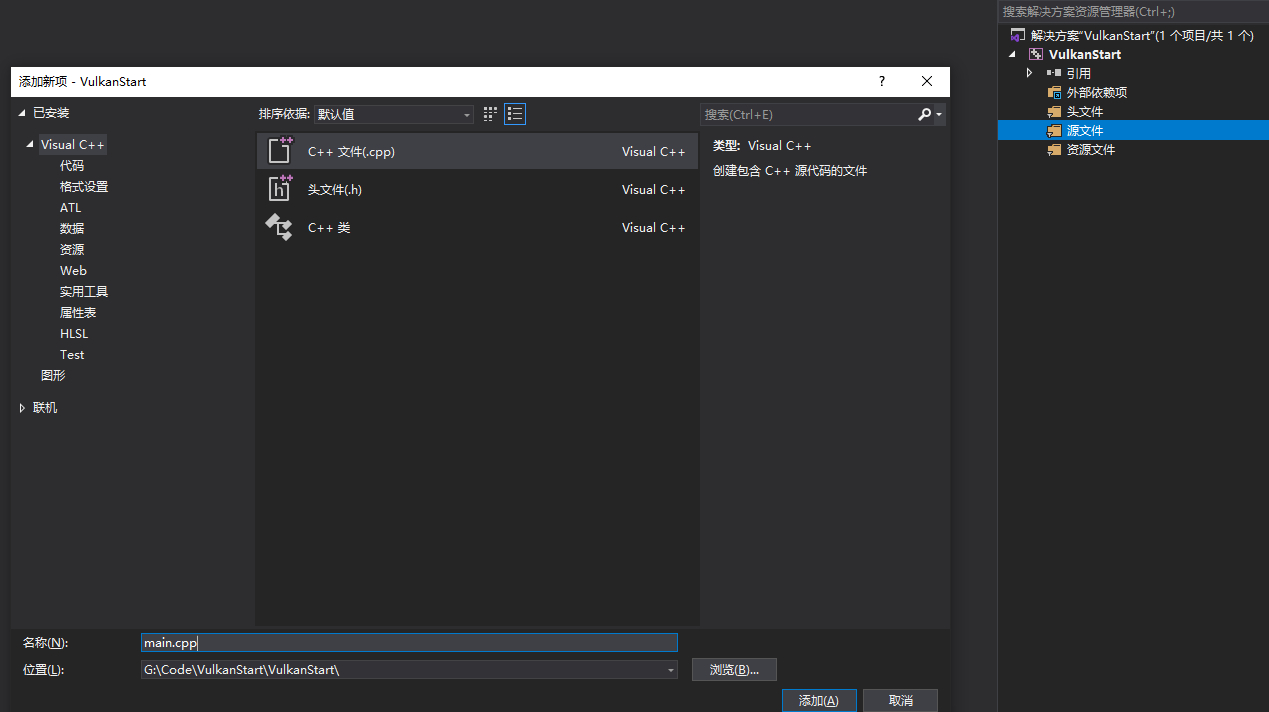Screen dimensions: 1269x712
Task: Click the help question mark button
Action: tap(881, 81)
